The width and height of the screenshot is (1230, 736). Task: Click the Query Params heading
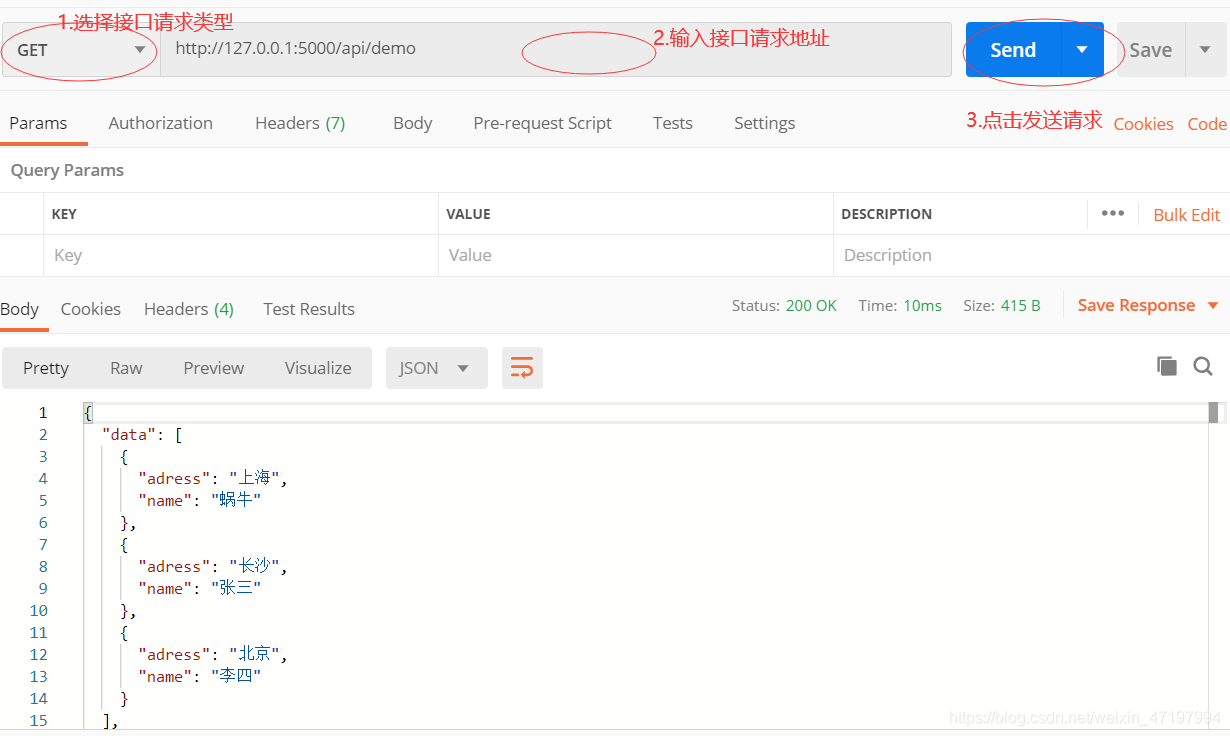67,170
